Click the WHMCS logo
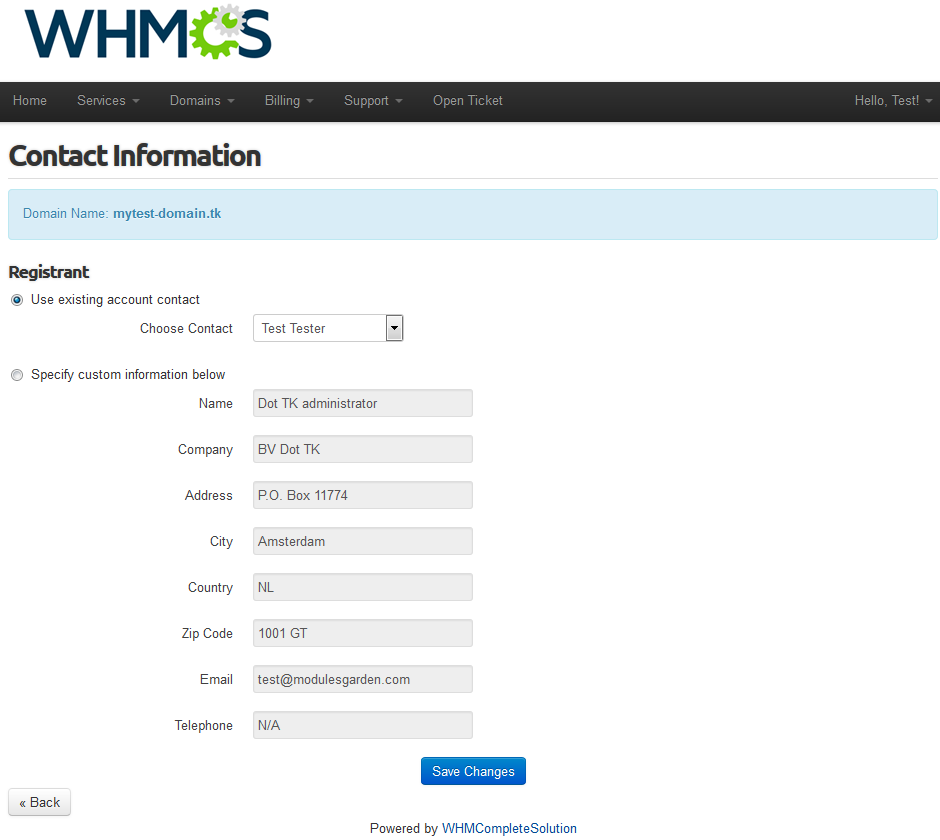Viewport: 940px width, 840px height. 148,34
